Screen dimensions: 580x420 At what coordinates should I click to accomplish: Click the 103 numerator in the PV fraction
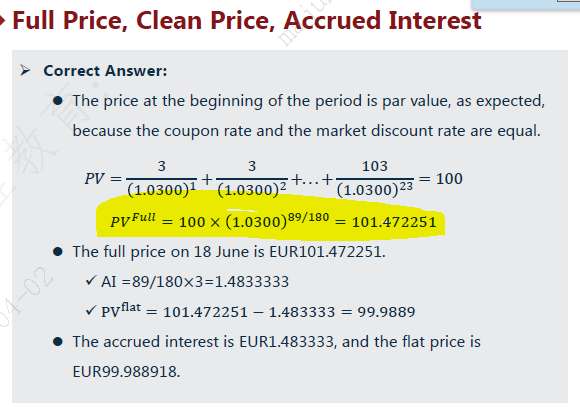[375, 166]
